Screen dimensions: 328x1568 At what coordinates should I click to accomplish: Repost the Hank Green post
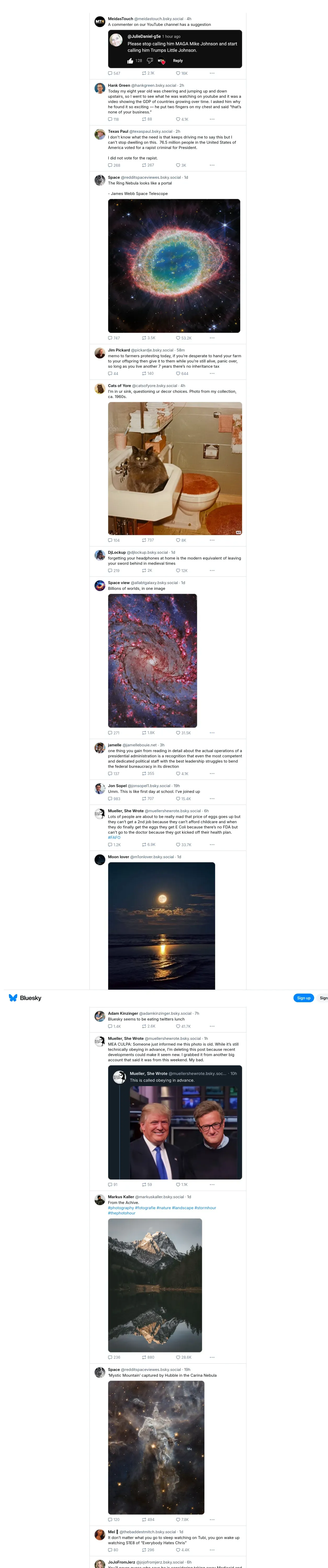pyautogui.click(x=144, y=119)
